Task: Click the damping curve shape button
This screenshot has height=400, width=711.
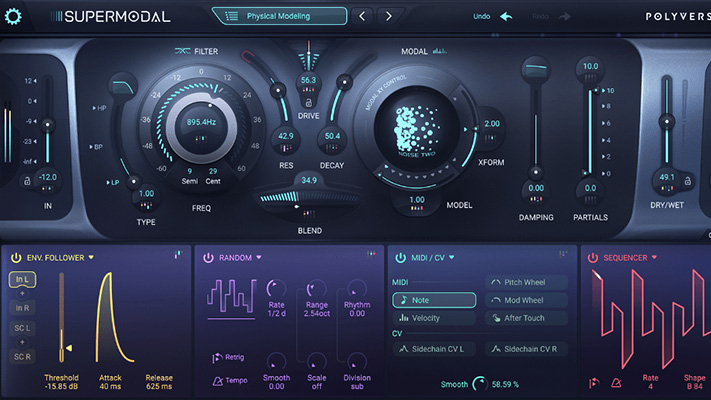Action: tap(536, 68)
